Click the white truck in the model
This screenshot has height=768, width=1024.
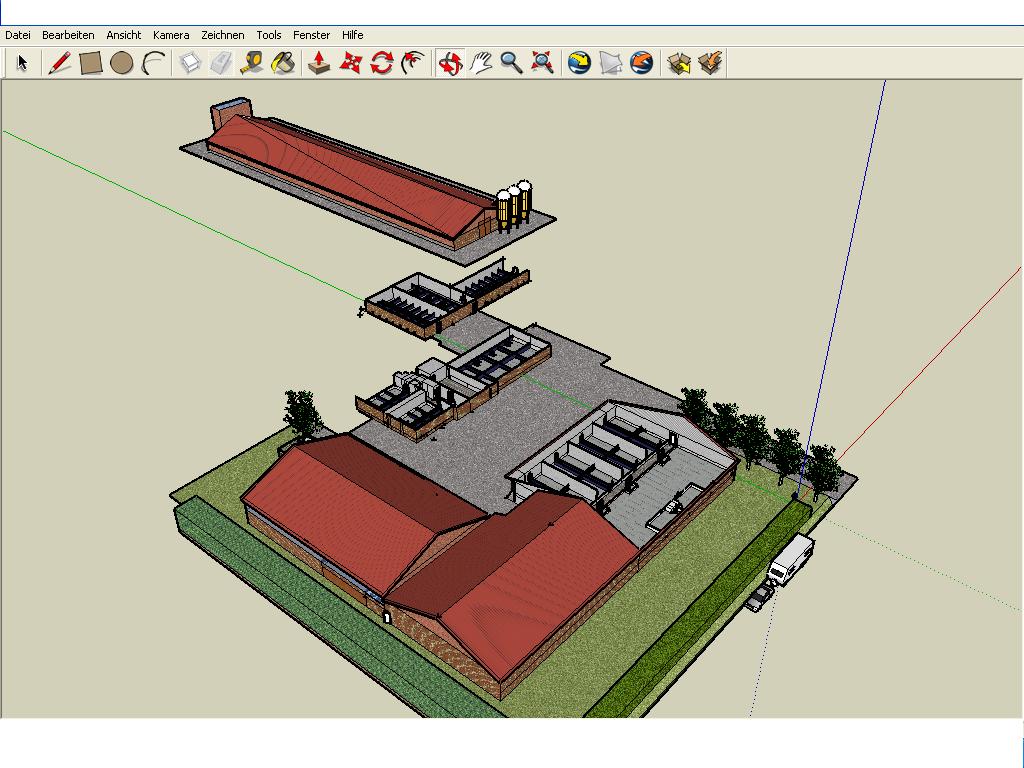(791, 559)
